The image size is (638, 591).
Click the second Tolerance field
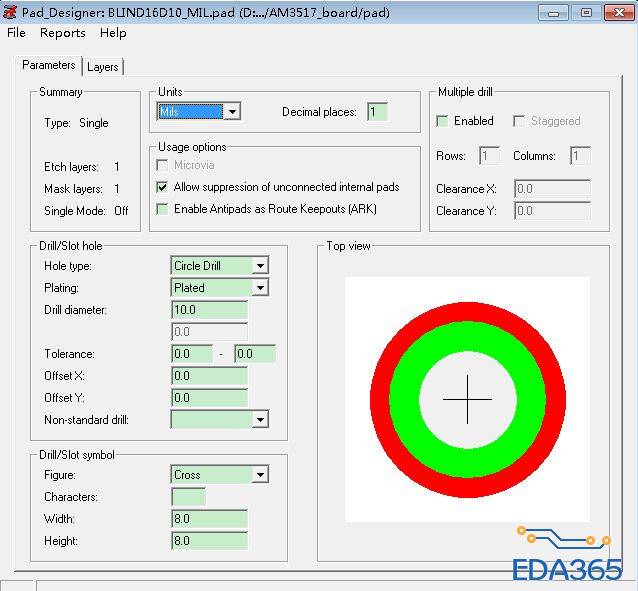point(255,354)
